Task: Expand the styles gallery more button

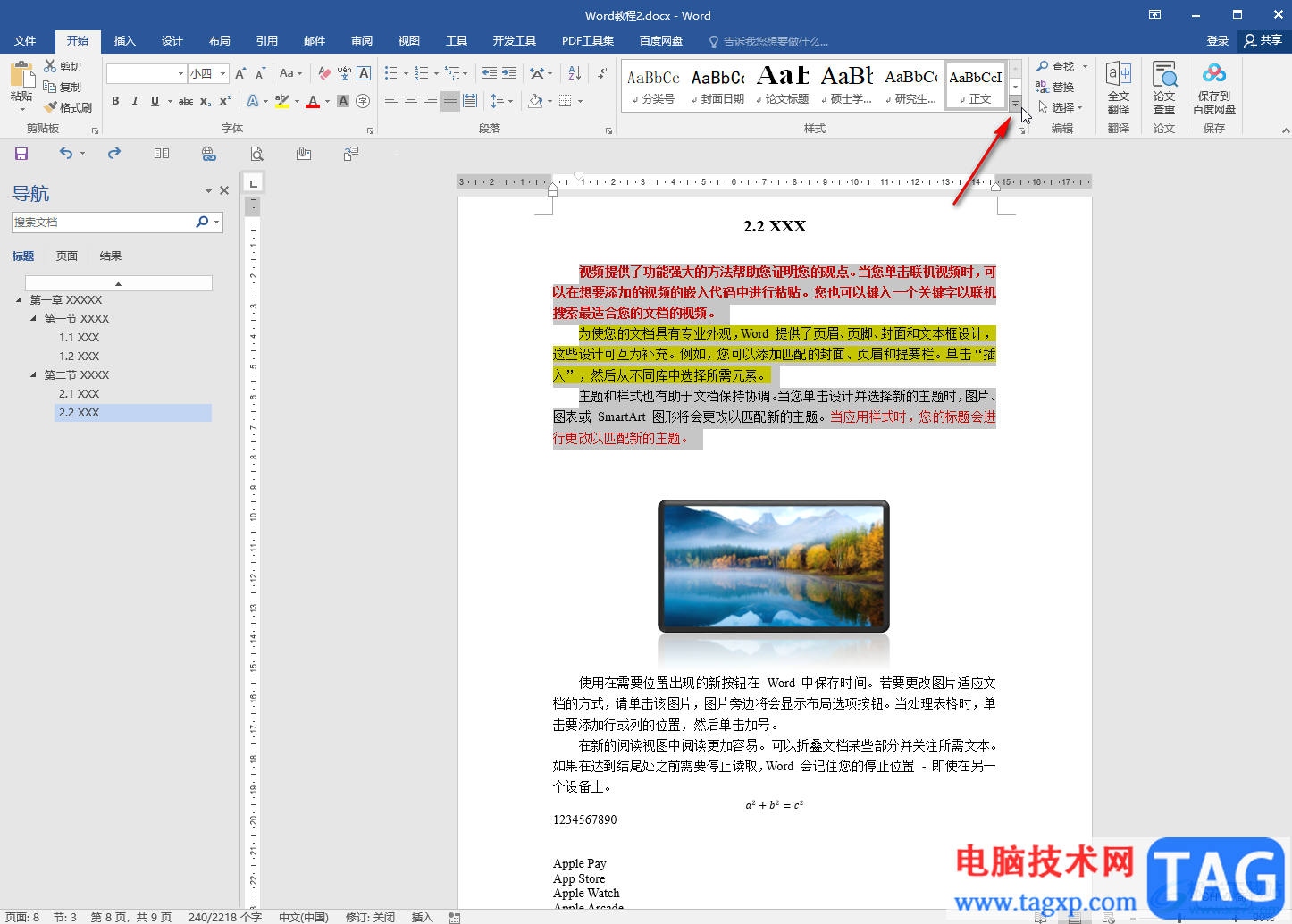Action: [1015, 105]
